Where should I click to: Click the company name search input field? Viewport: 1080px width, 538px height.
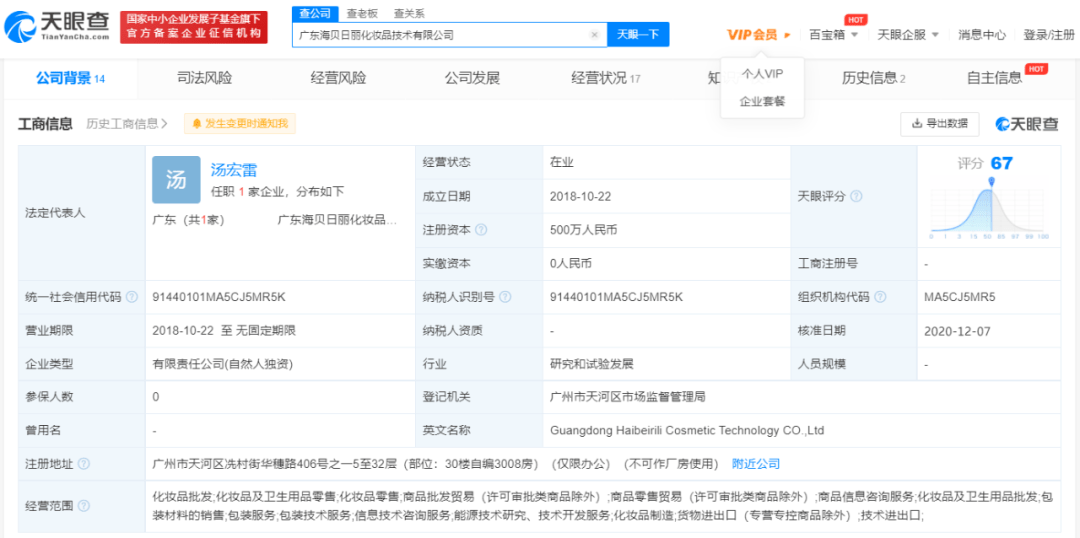point(440,35)
